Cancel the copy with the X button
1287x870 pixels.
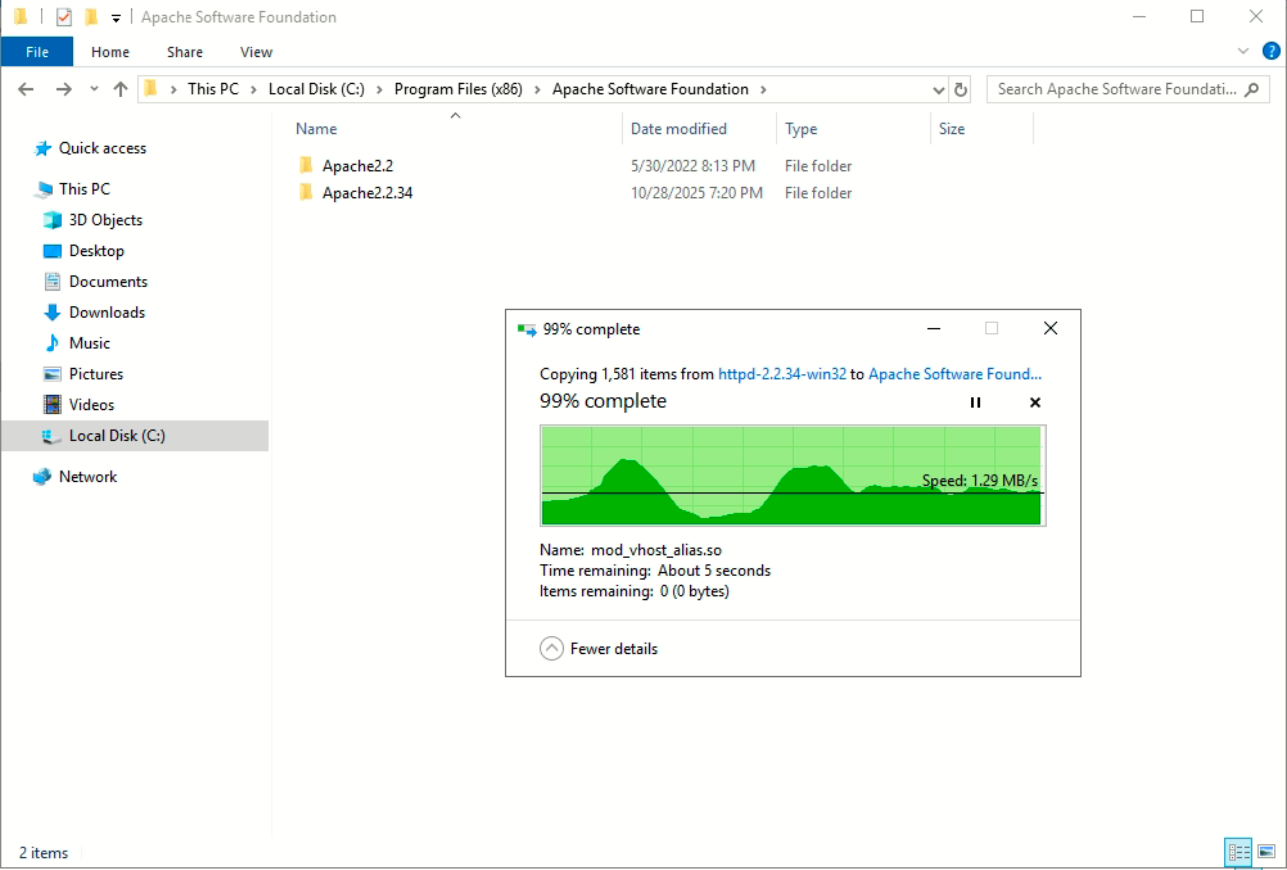point(1034,403)
